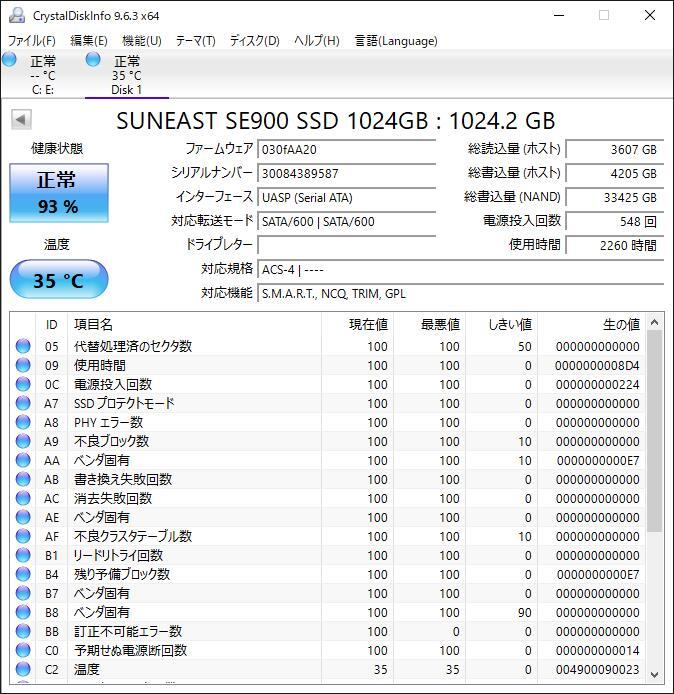Click status icon for A7 SSD プロテクトモード
The width and height of the screenshot is (674, 694).
click(23, 403)
